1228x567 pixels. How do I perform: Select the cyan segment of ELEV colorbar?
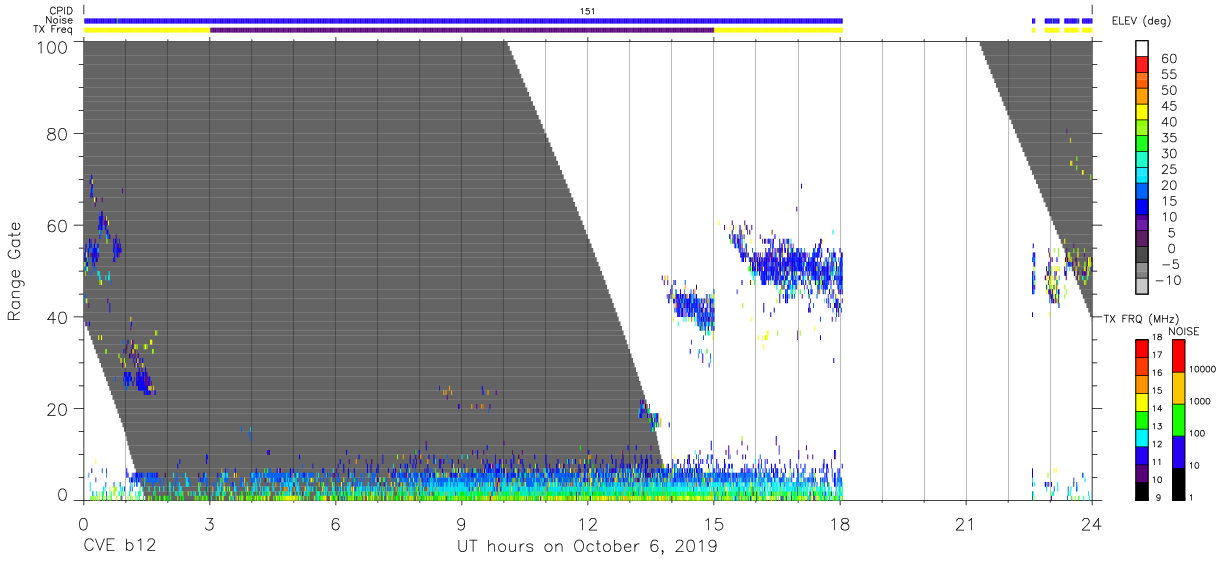(1142, 176)
